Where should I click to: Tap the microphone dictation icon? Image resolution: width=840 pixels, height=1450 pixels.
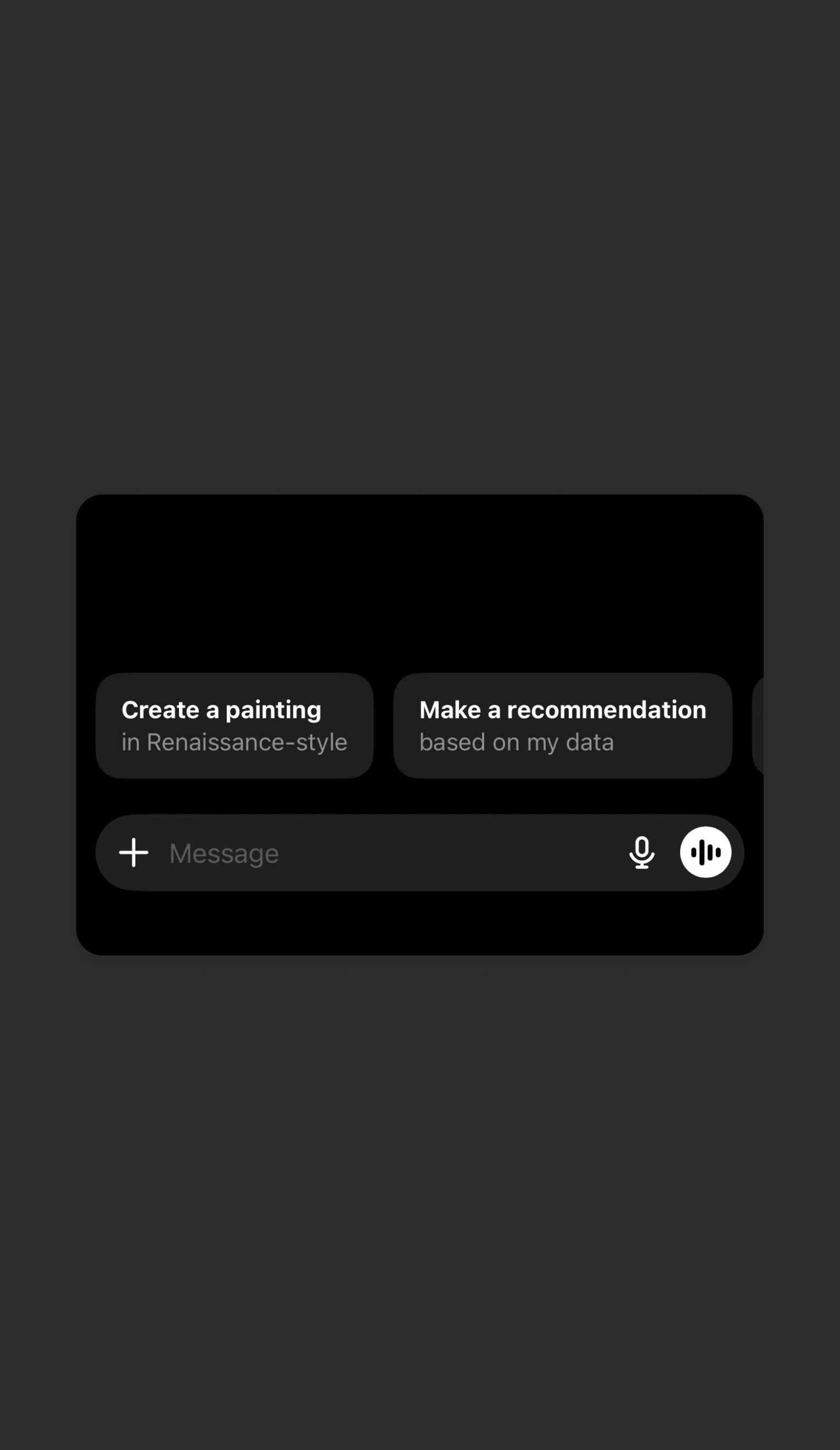pos(641,852)
